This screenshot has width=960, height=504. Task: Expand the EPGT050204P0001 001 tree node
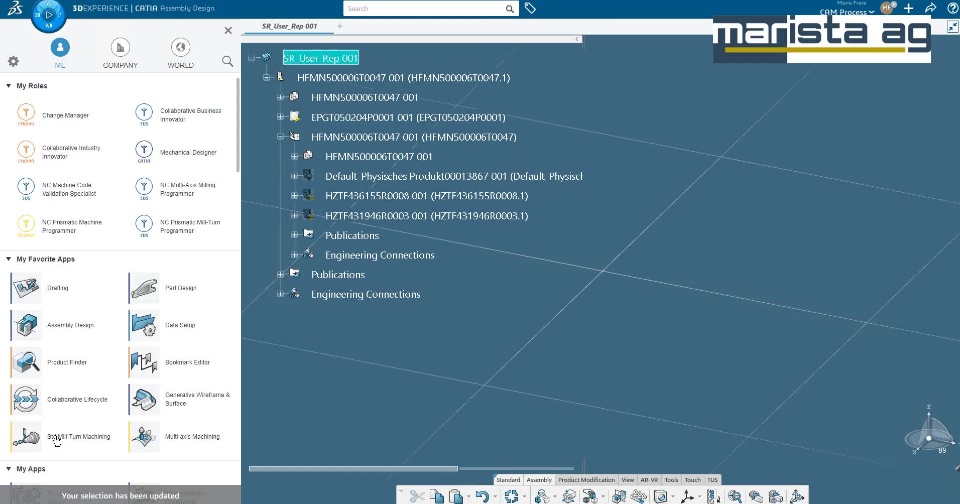(x=280, y=117)
